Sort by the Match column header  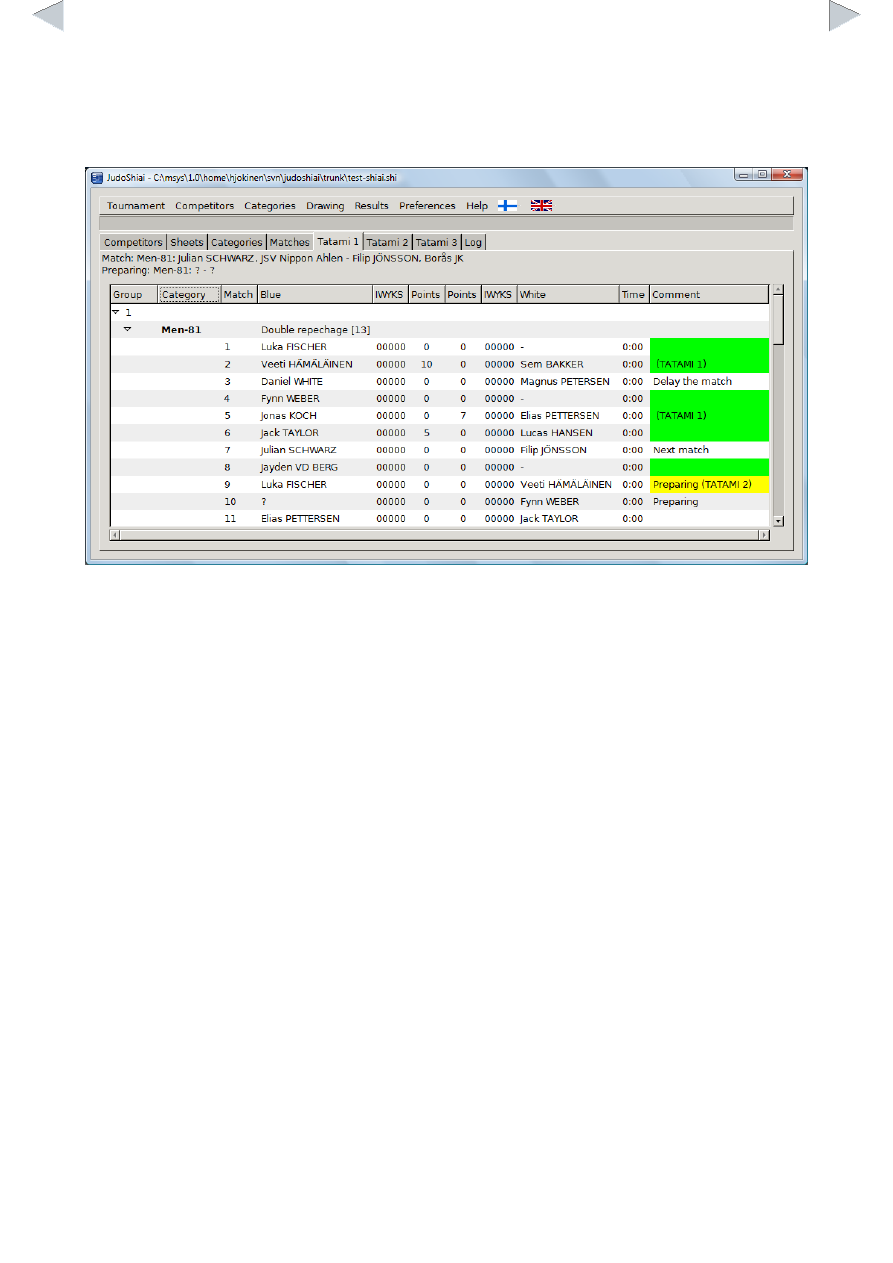(x=238, y=295)
